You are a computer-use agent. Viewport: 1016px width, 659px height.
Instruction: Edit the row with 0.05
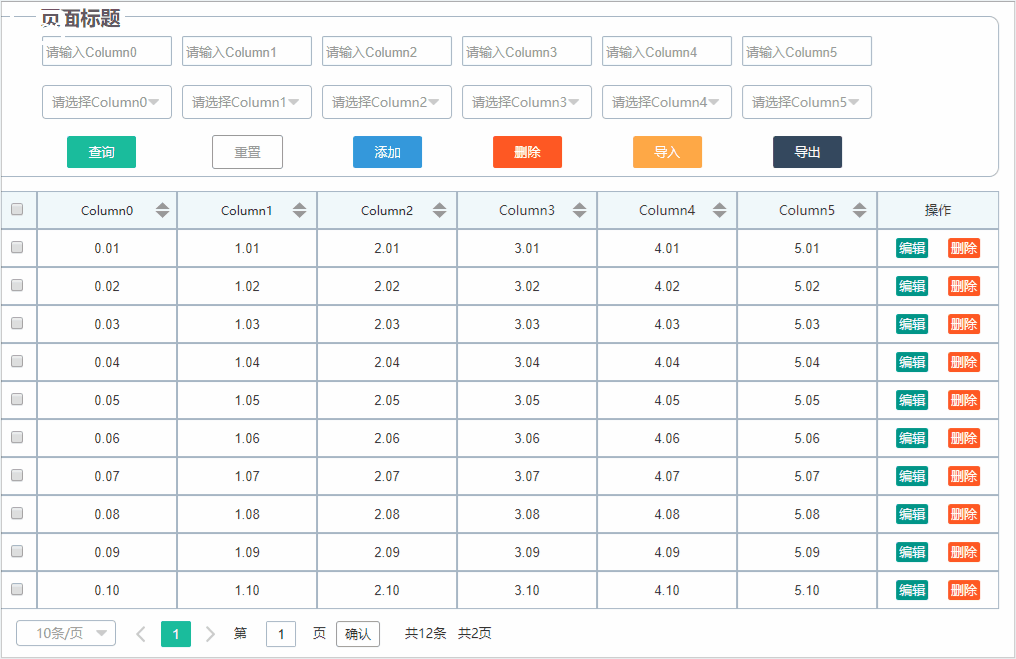pos(912,400)
